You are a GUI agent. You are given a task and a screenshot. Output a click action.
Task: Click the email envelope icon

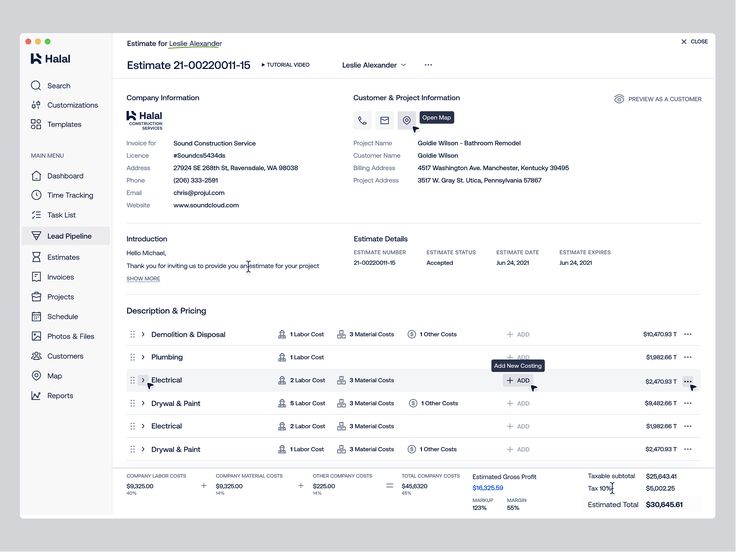(384, 120)
